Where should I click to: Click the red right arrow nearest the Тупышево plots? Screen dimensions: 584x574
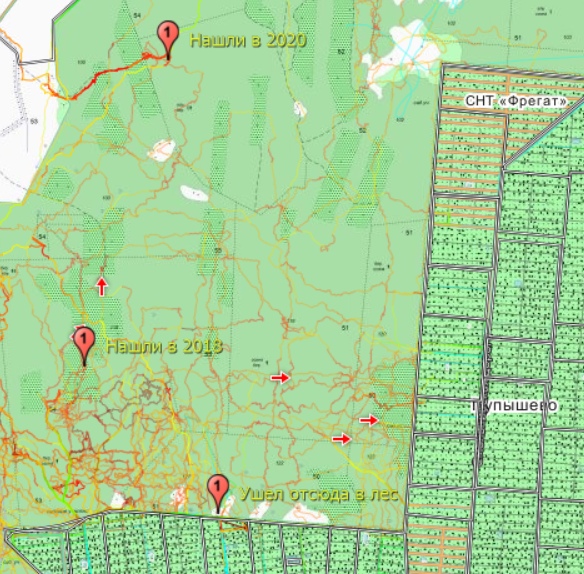369,420
